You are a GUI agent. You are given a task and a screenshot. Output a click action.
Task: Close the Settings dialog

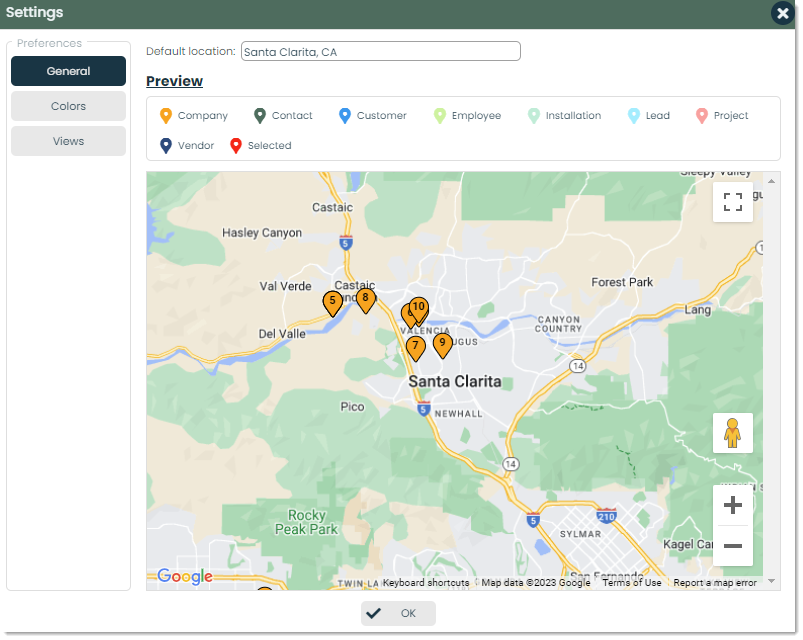pyautogui.click(x=783, y=13)
